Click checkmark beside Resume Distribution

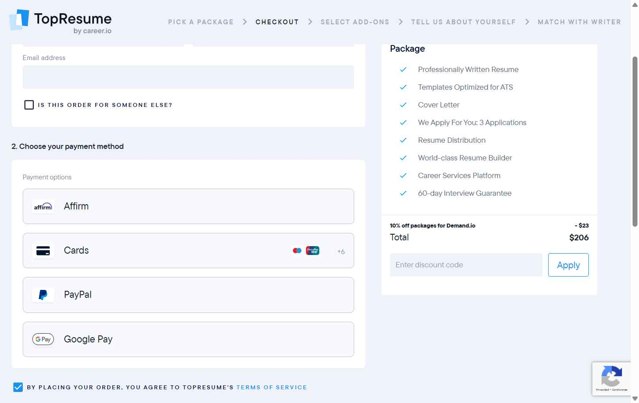403,140
